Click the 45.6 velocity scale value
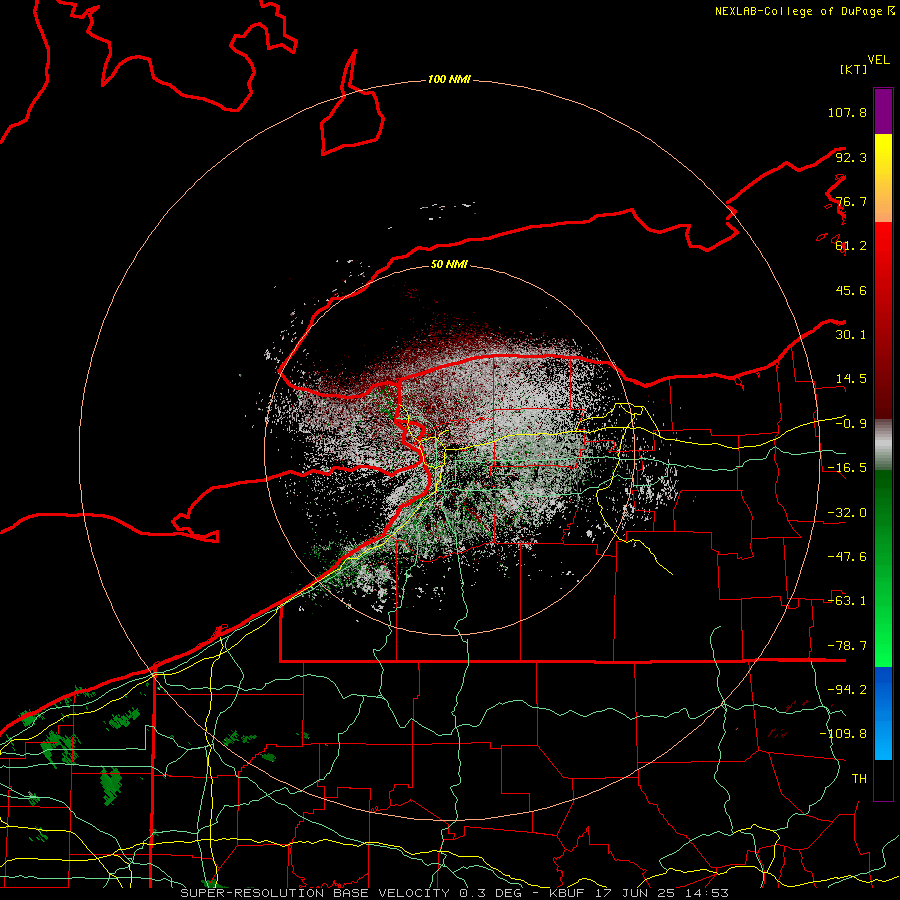This screenshot has width=900, height=900. [x=851, y=290]
